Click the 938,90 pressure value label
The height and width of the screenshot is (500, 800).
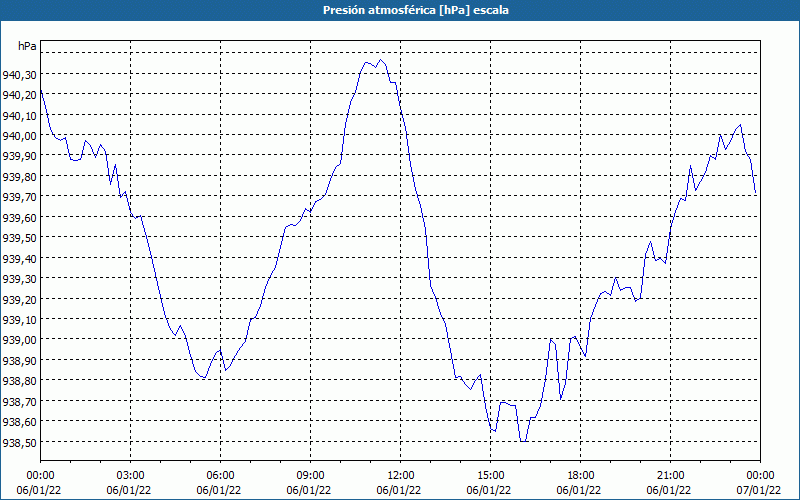19,360
